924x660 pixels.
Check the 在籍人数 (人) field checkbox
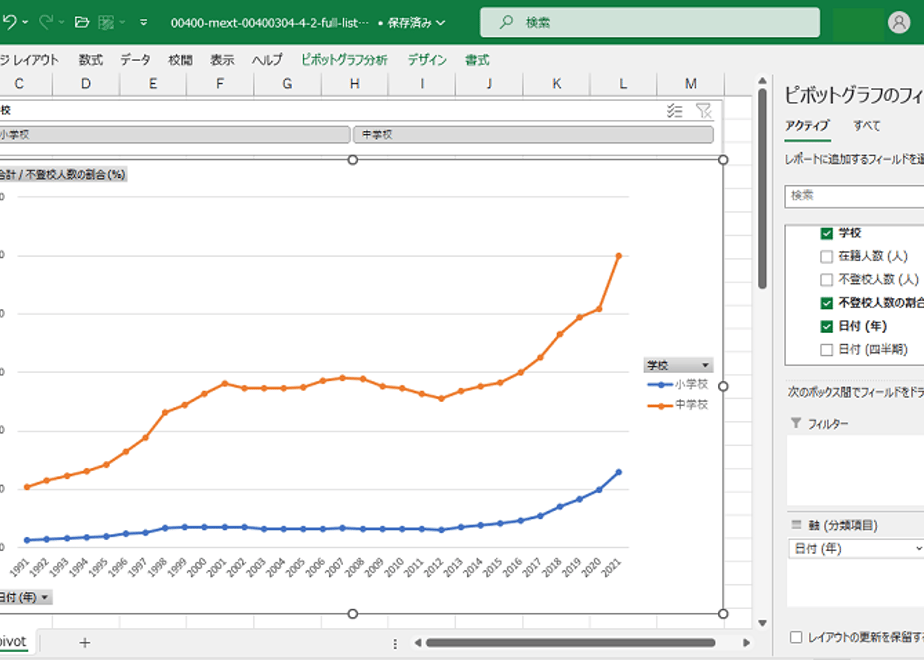coord(827,256)
